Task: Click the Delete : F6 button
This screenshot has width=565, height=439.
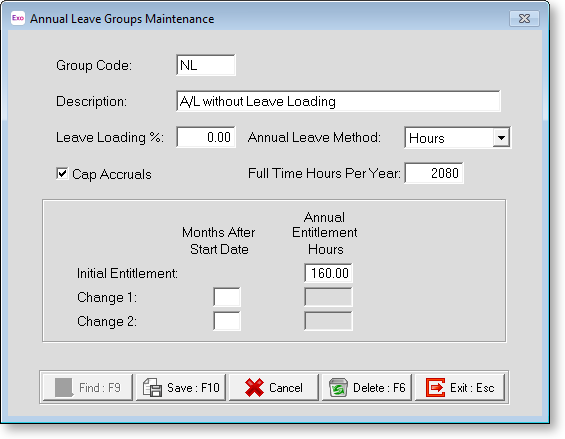Action: [x=366, y=387]
